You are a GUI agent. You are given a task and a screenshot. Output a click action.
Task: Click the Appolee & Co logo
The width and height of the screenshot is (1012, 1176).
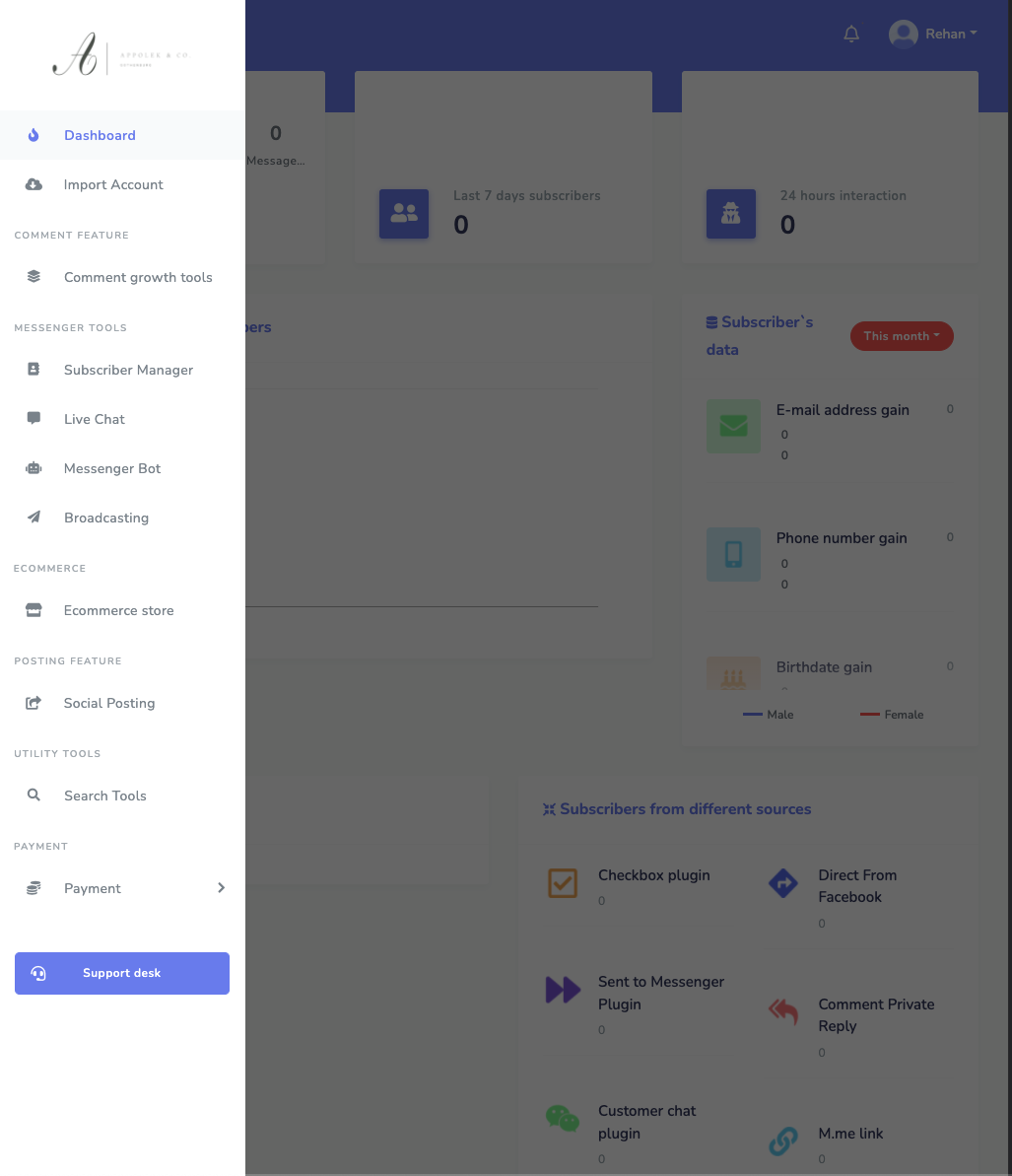coord(120,55)
